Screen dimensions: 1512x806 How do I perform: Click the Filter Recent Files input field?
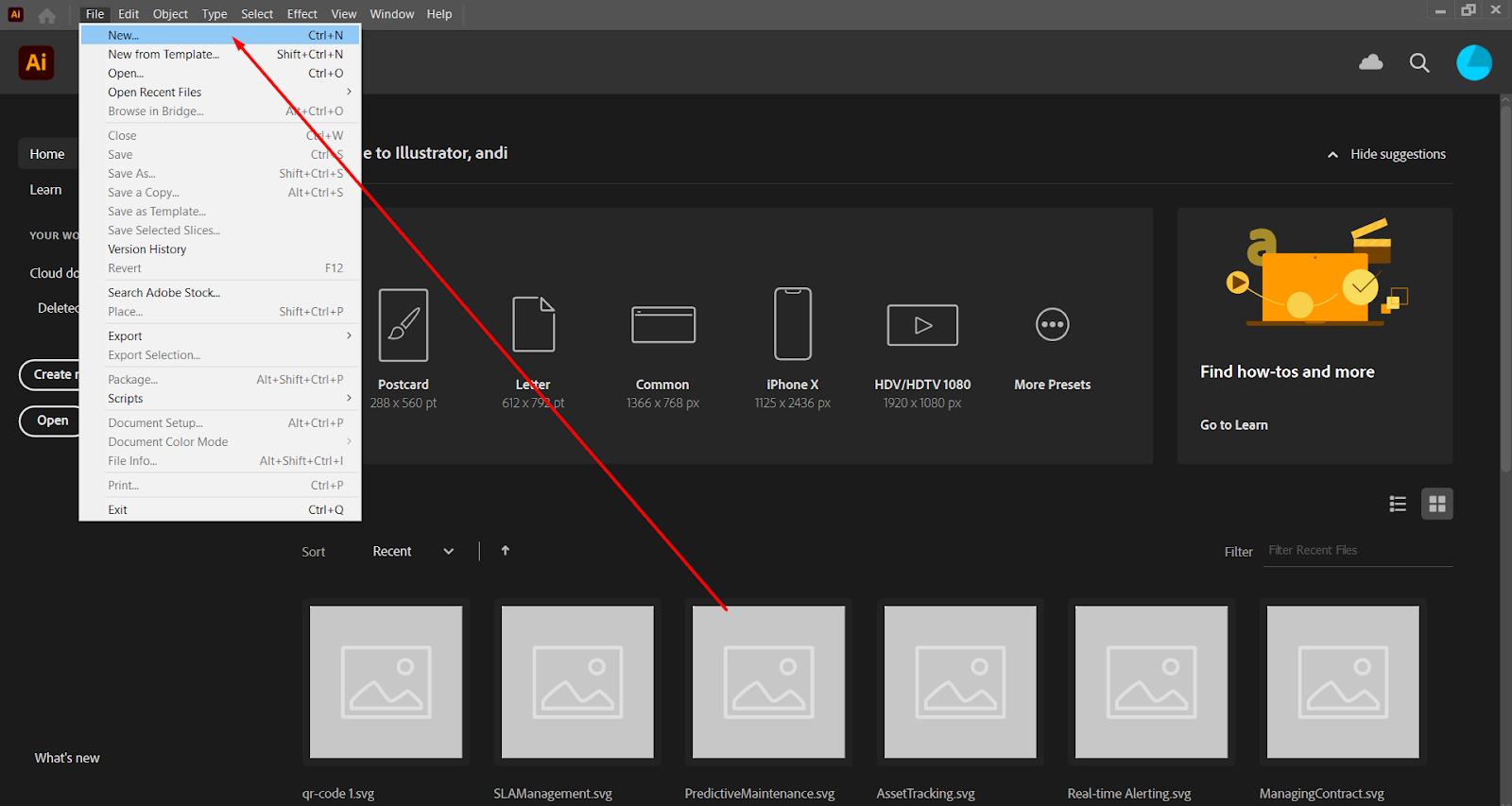1359,551
